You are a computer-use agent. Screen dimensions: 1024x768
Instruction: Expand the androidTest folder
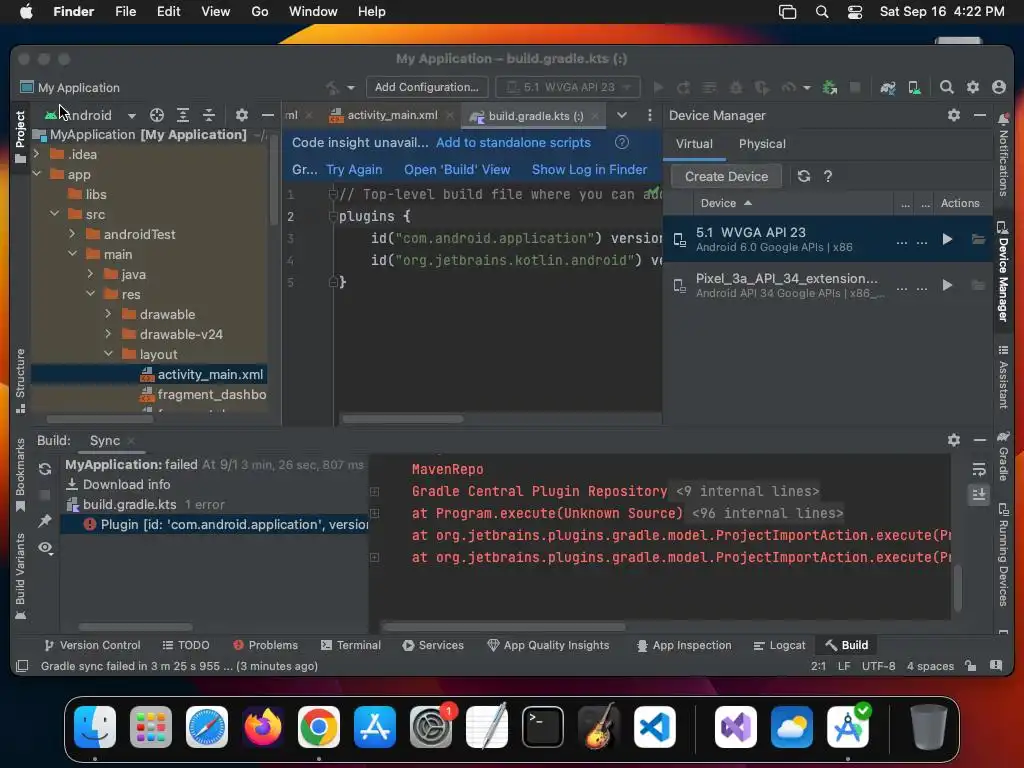(x=72, y=234)
